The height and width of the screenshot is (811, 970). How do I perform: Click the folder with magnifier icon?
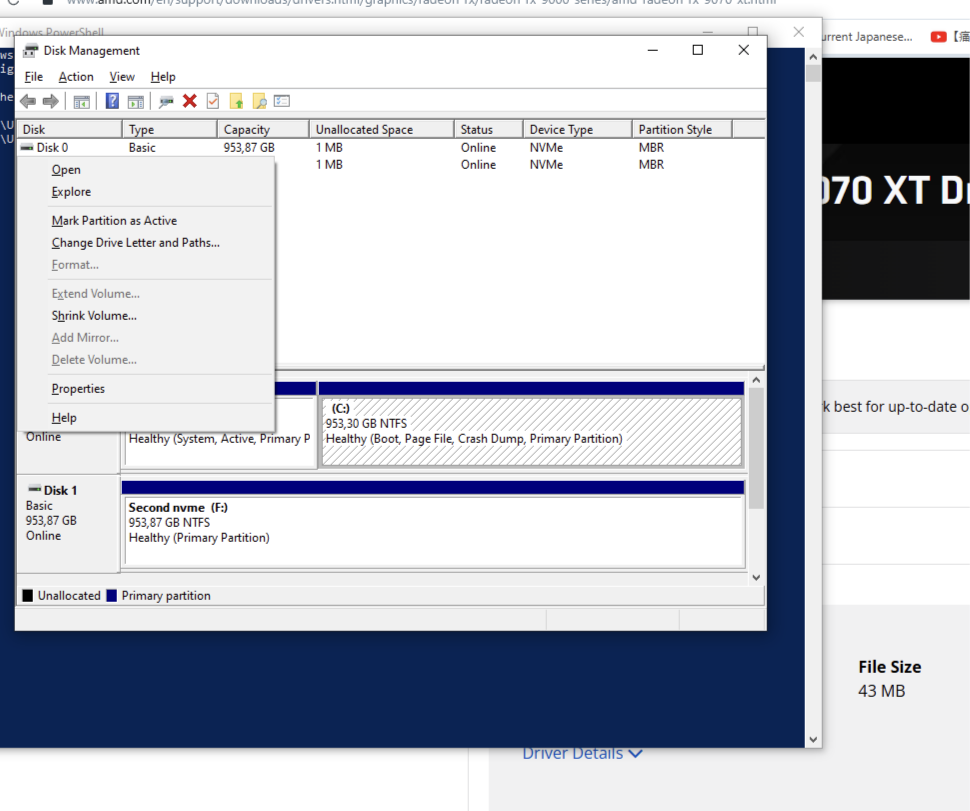(259, 101)
